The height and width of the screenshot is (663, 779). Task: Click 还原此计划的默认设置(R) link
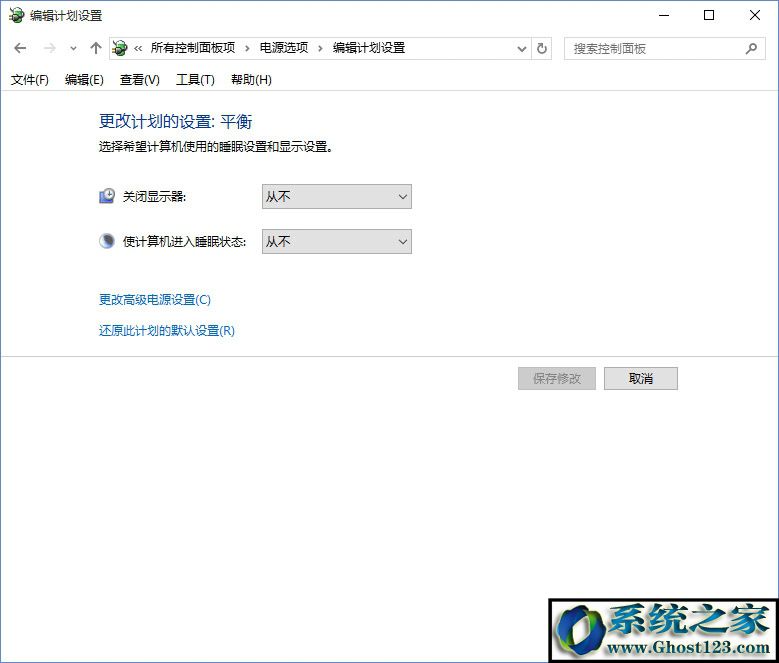tap(167, 331)
